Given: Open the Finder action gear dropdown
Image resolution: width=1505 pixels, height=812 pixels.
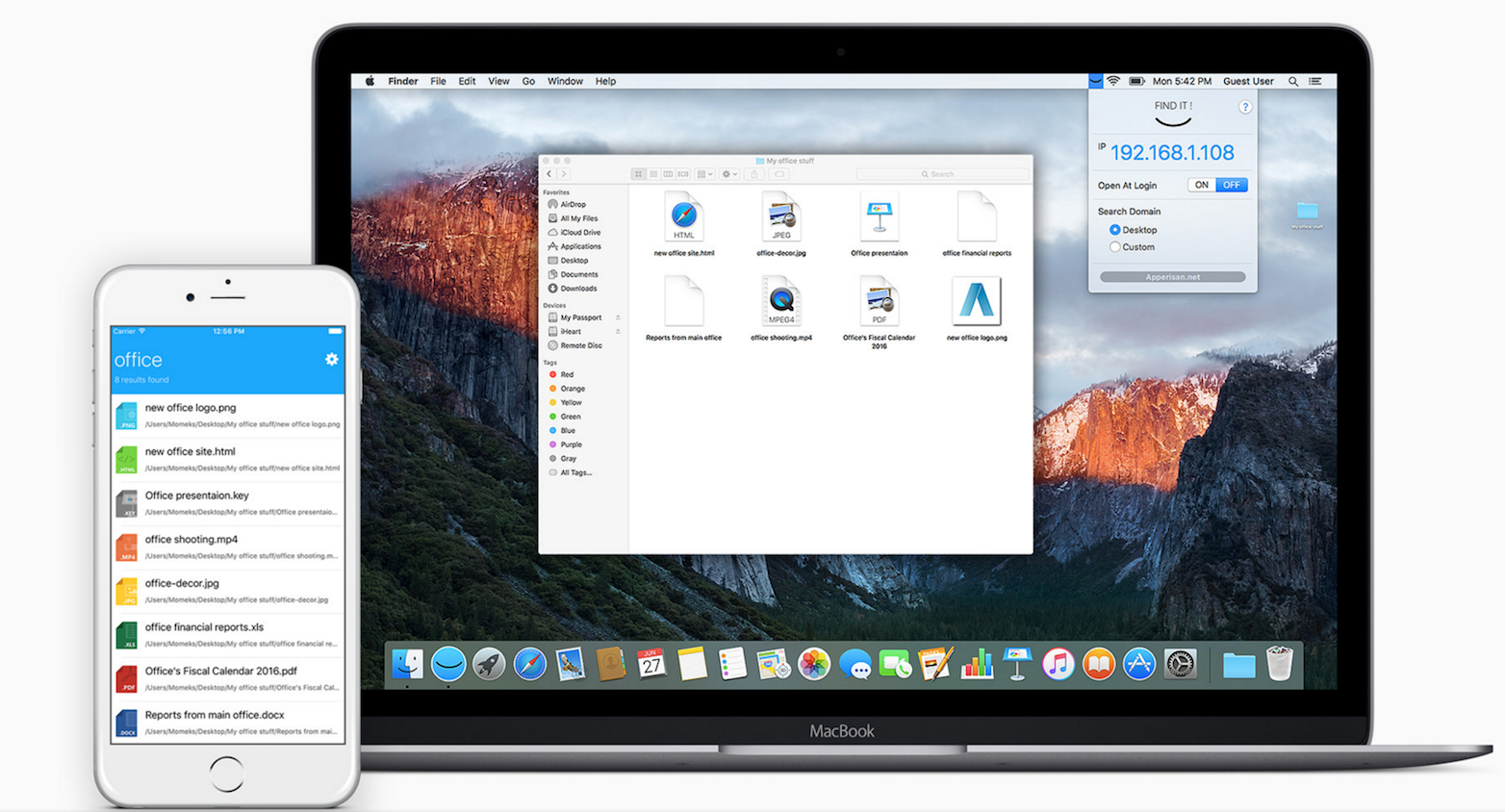Looking at the screenshot, I should [729, 174].
